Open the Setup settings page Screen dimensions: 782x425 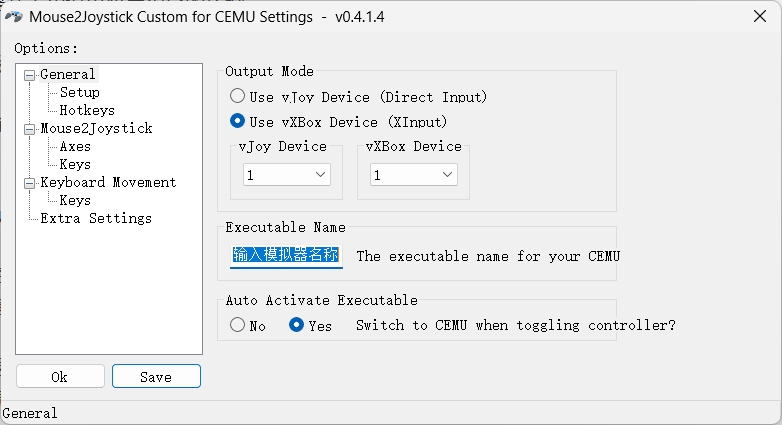(79, 92)
